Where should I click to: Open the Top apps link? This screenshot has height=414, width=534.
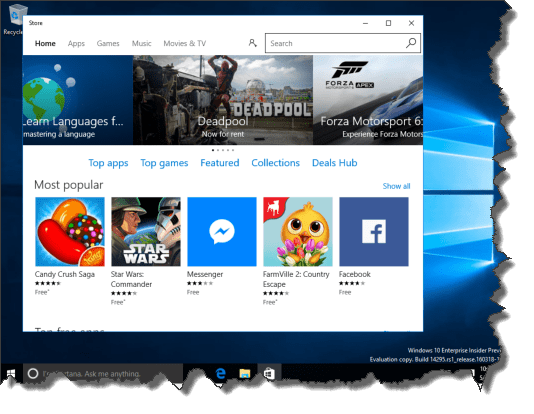(x=108, y=163)
